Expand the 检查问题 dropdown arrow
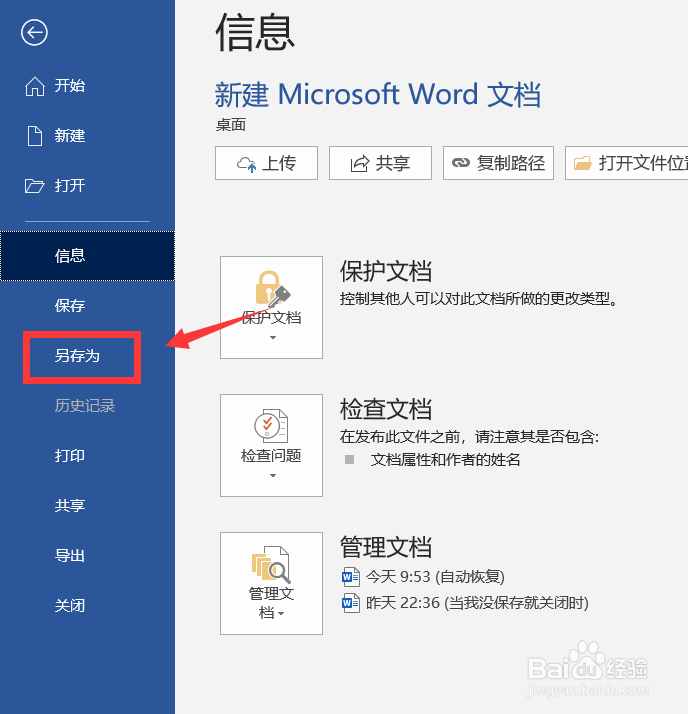688x714 pixels. [273, 475]
